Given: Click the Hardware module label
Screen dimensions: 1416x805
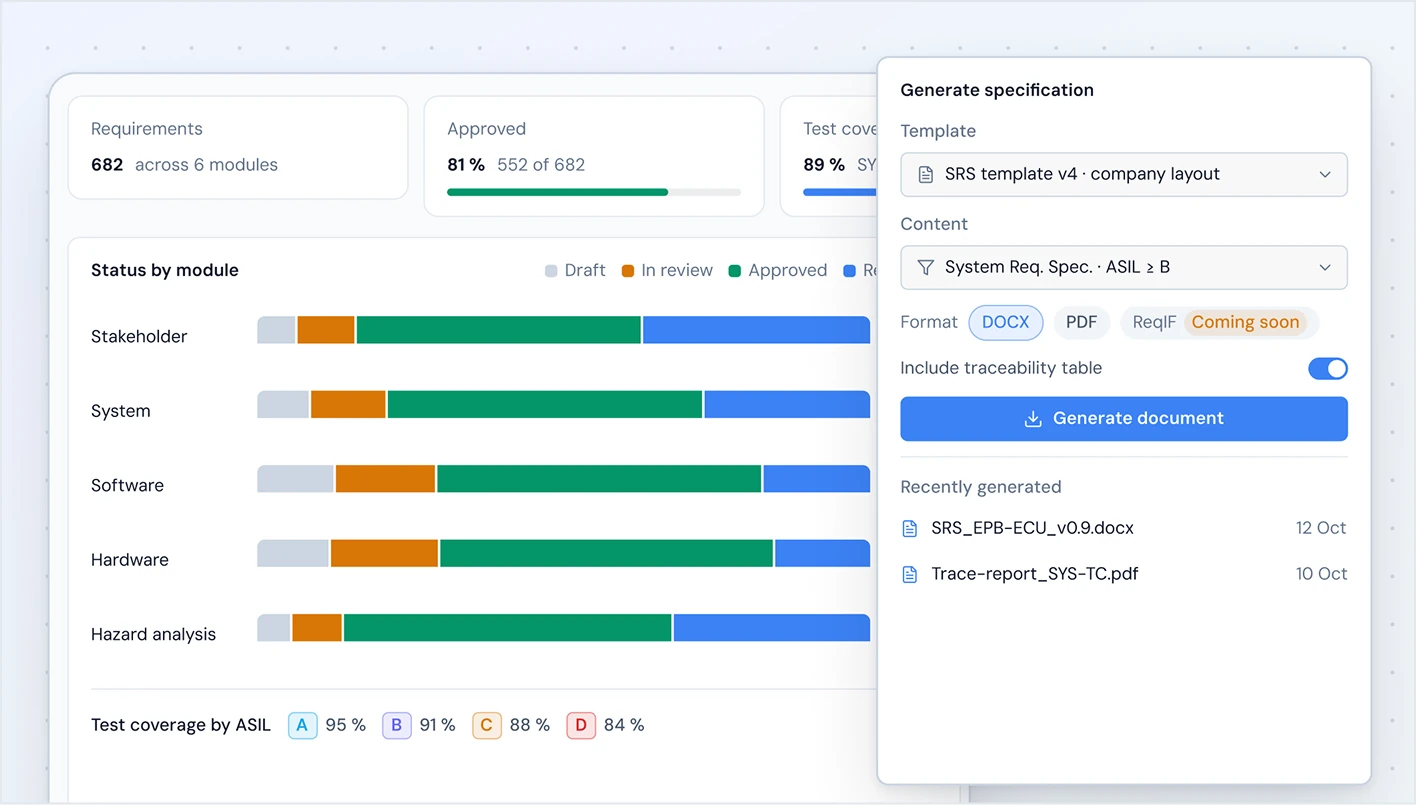Looking at the screenshot, I should click(130, 560).
